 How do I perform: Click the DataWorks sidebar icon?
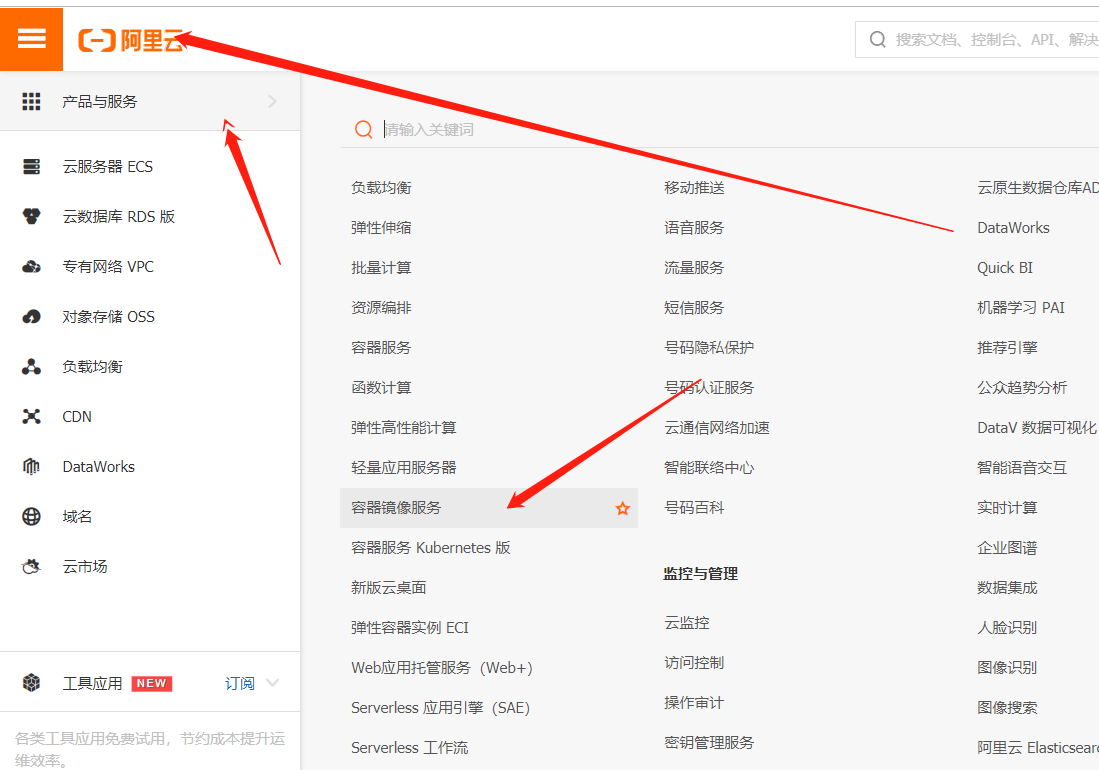(32, 467)
